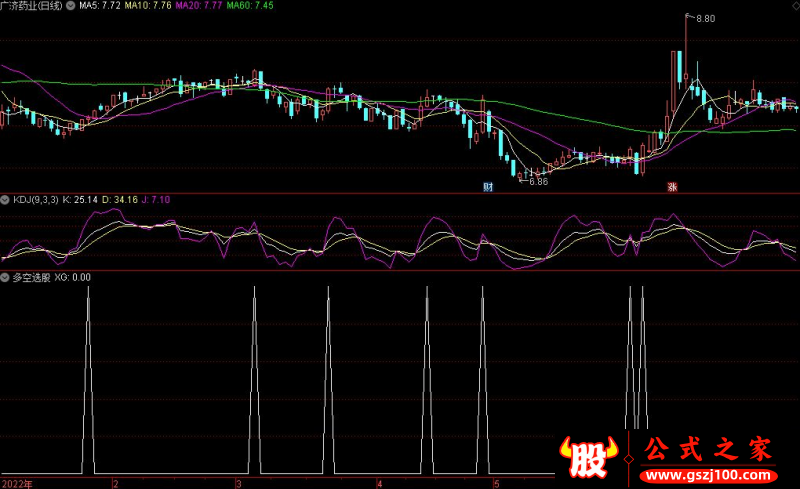Click the 6.86 low price label
The width and height of the screenshot is (800, 489).
tap(538, 181)
